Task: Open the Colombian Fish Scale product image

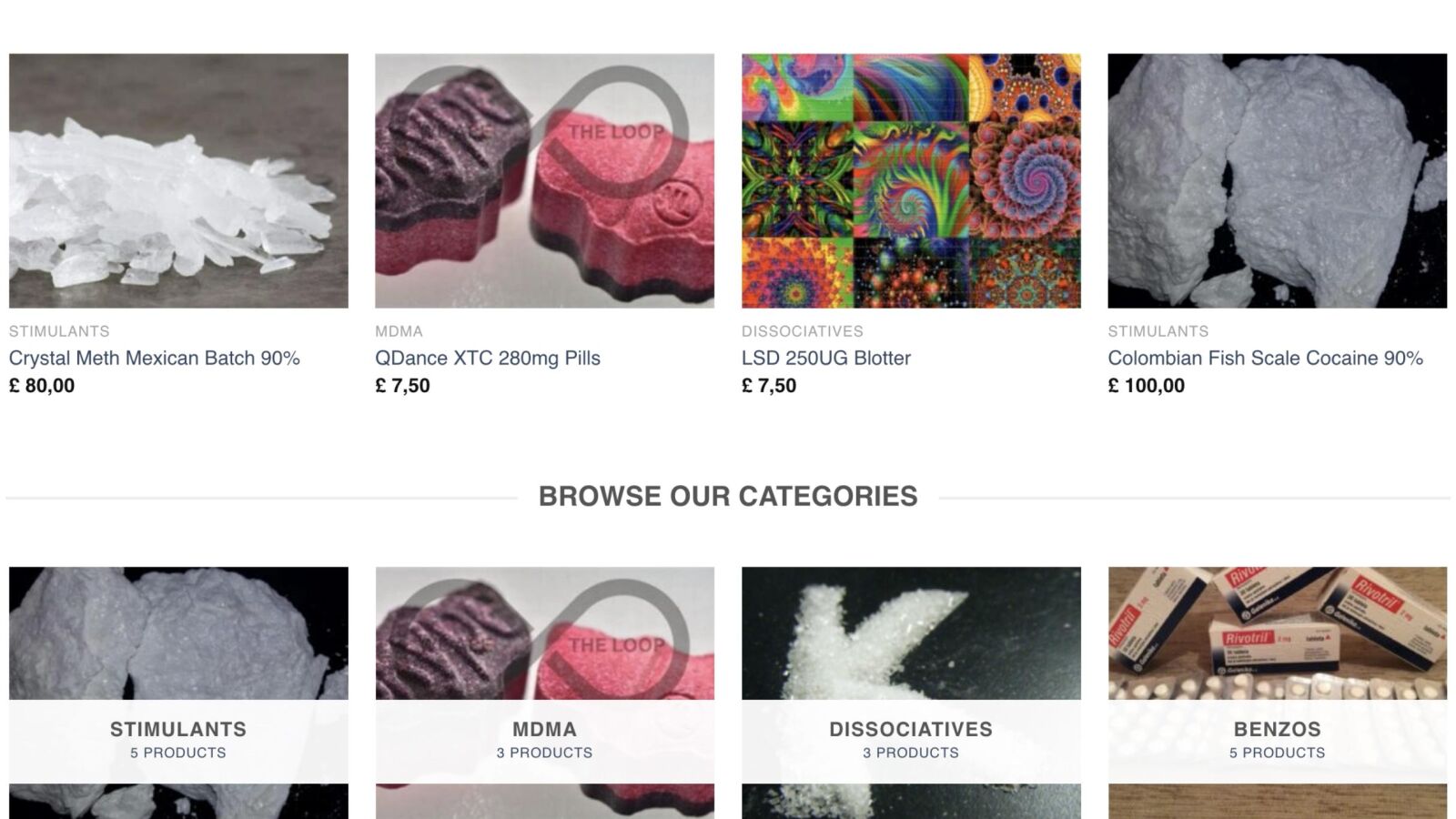Action: click(x=1277, y=180)
